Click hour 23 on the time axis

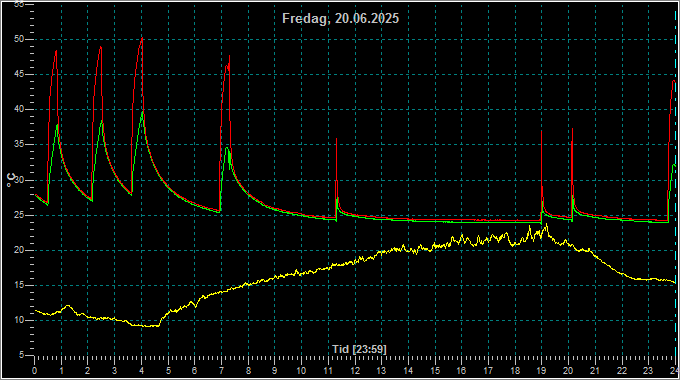coord(648,371)
